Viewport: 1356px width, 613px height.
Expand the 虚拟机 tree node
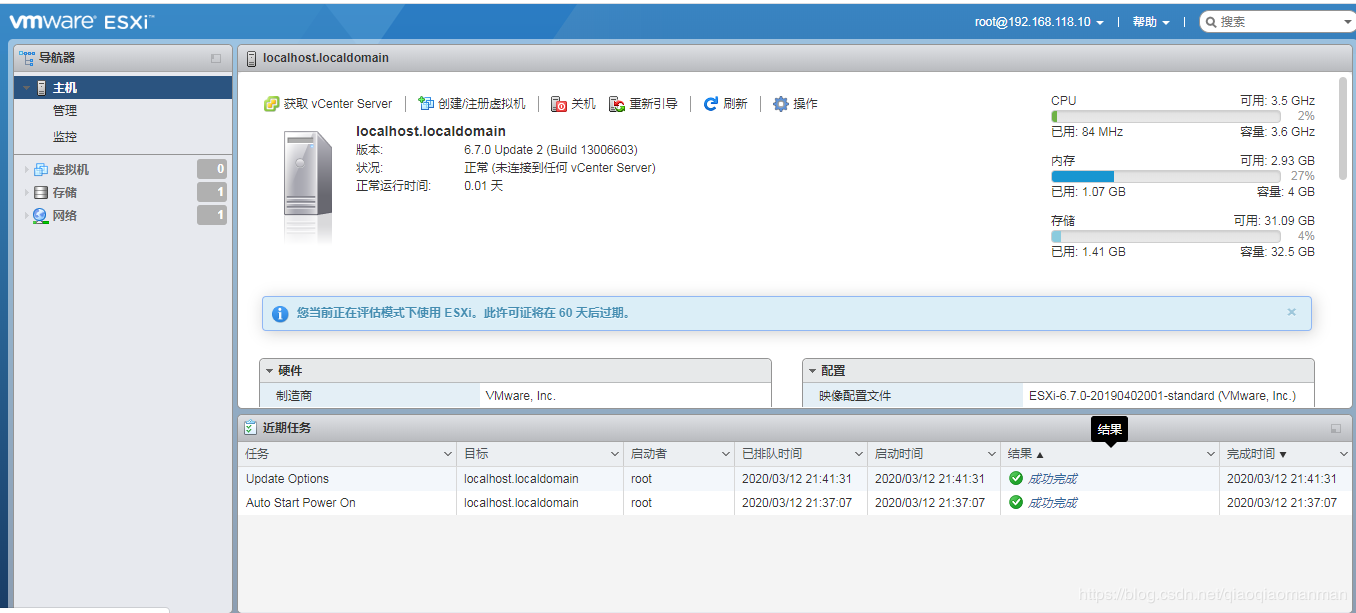click(x=27, y=170)
